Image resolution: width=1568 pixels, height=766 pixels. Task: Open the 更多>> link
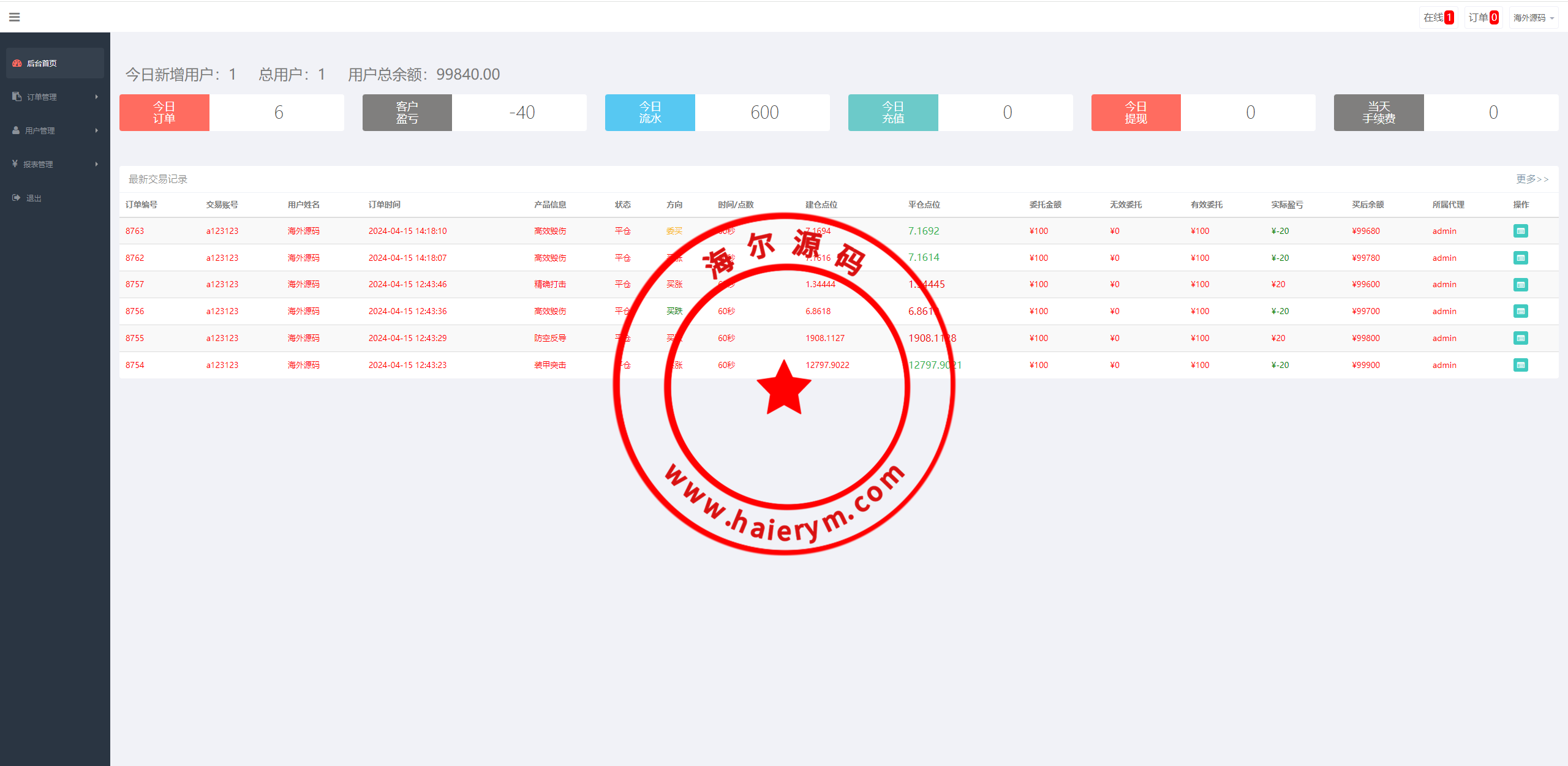tap(1531, 179)
